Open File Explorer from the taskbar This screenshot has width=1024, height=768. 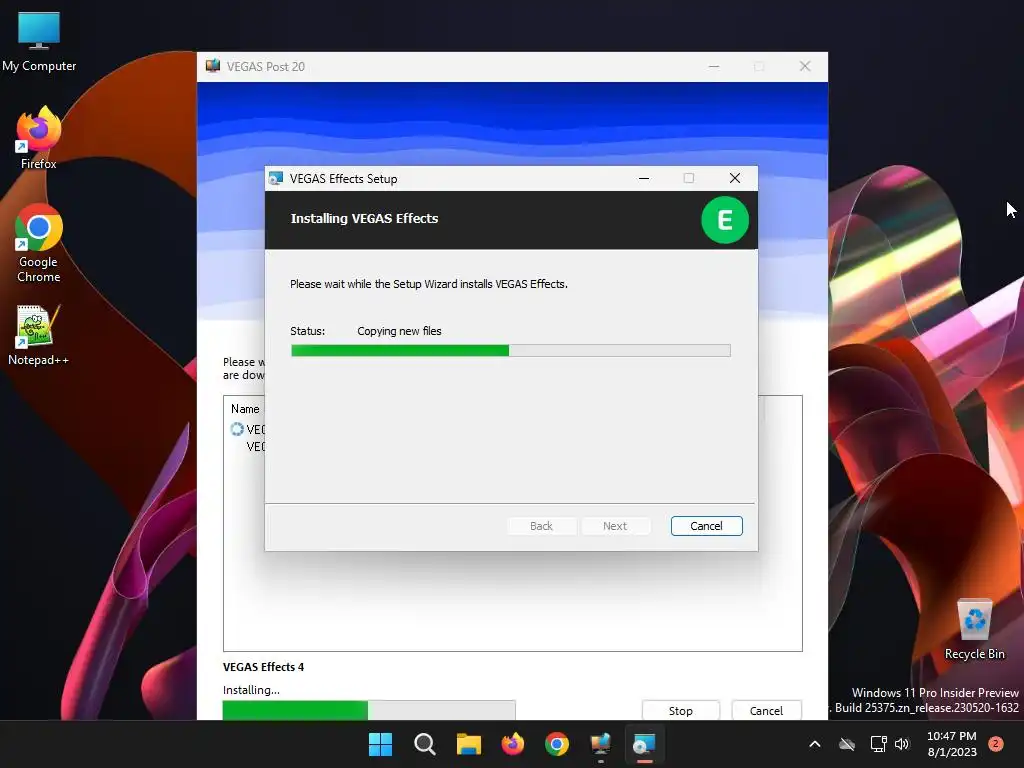[x=468, y=744]
